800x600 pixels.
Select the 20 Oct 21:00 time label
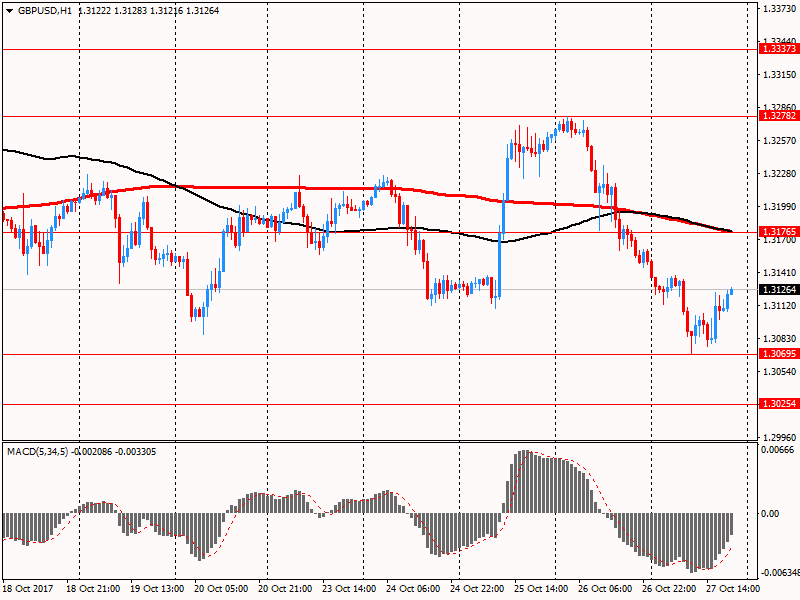click(x=285, y=588)
